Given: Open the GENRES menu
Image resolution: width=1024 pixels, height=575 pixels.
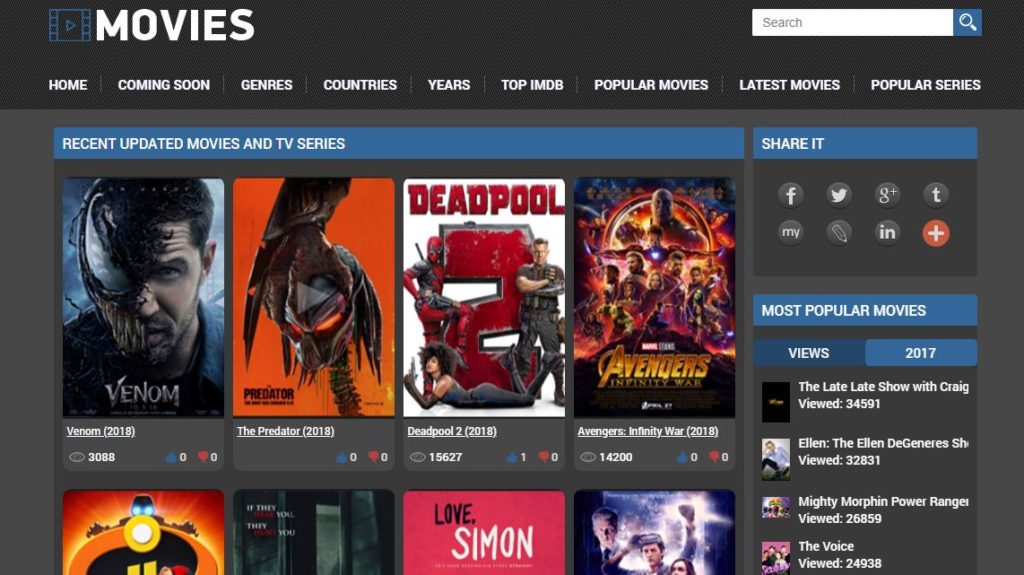Looking at the screenshot, I should [266, 85].
